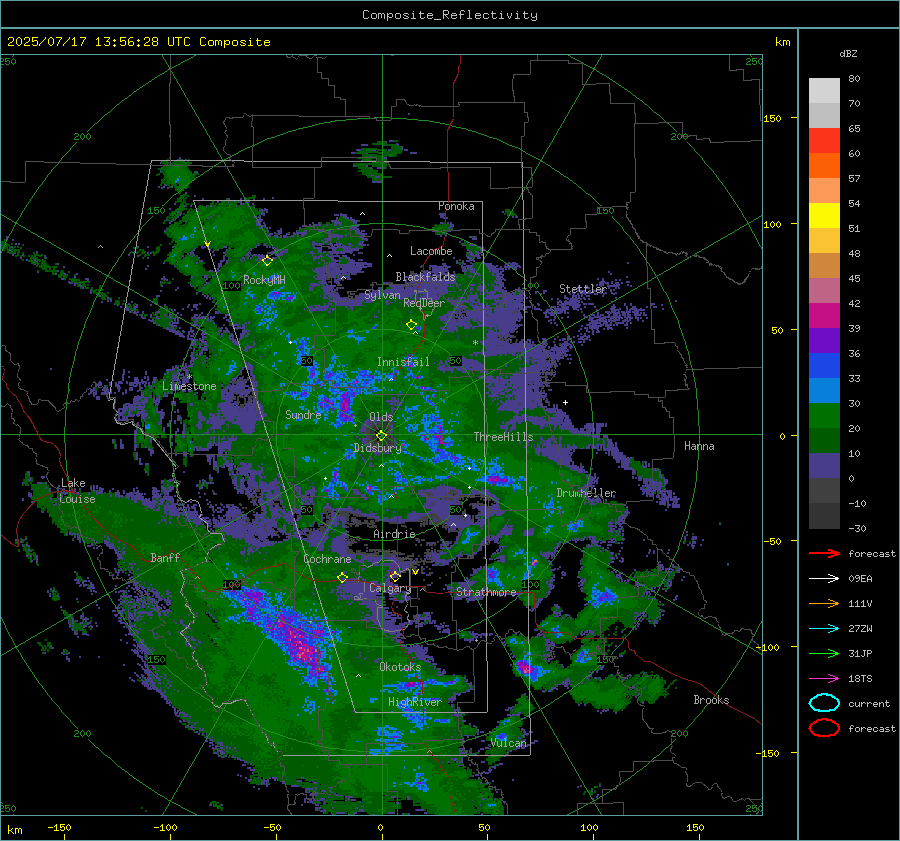Click the 65 dBZ red swatch
This screenshot has width=900, height=841.
coord(824,140)
